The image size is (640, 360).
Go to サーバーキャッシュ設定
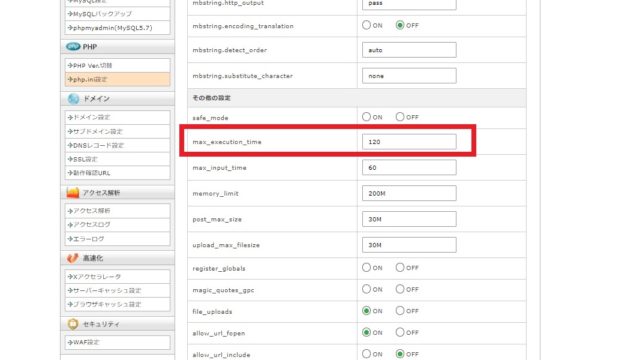click(x=117, y=291)
